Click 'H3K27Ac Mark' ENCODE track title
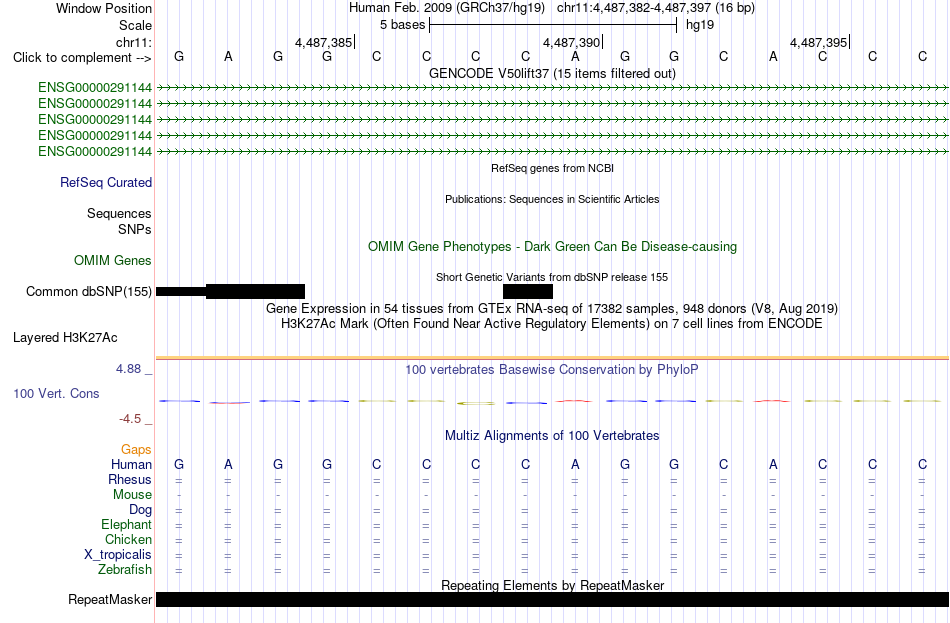This screenshot has height=623, width=950. pos(552,324)
